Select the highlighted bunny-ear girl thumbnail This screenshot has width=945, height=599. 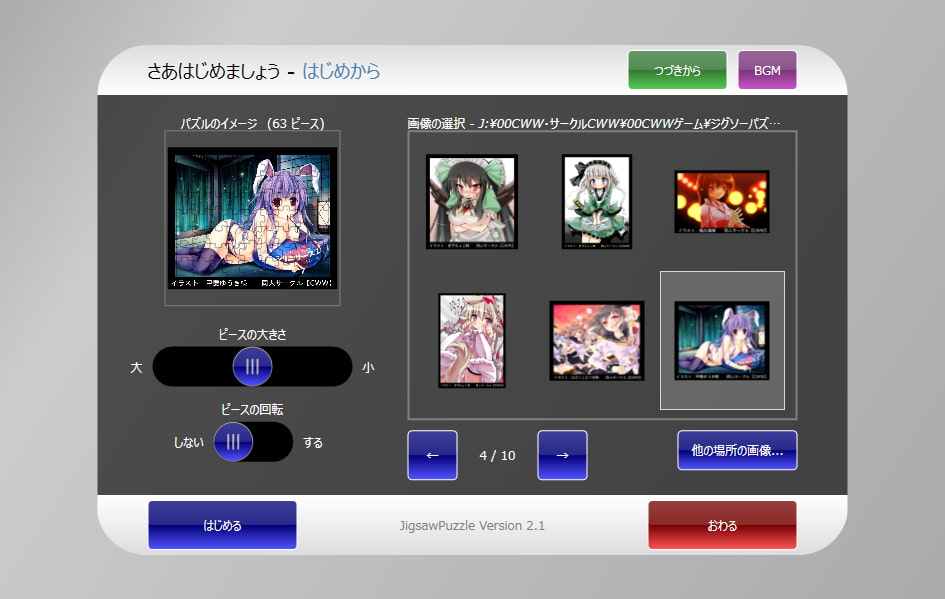click(x=722, y=340)
